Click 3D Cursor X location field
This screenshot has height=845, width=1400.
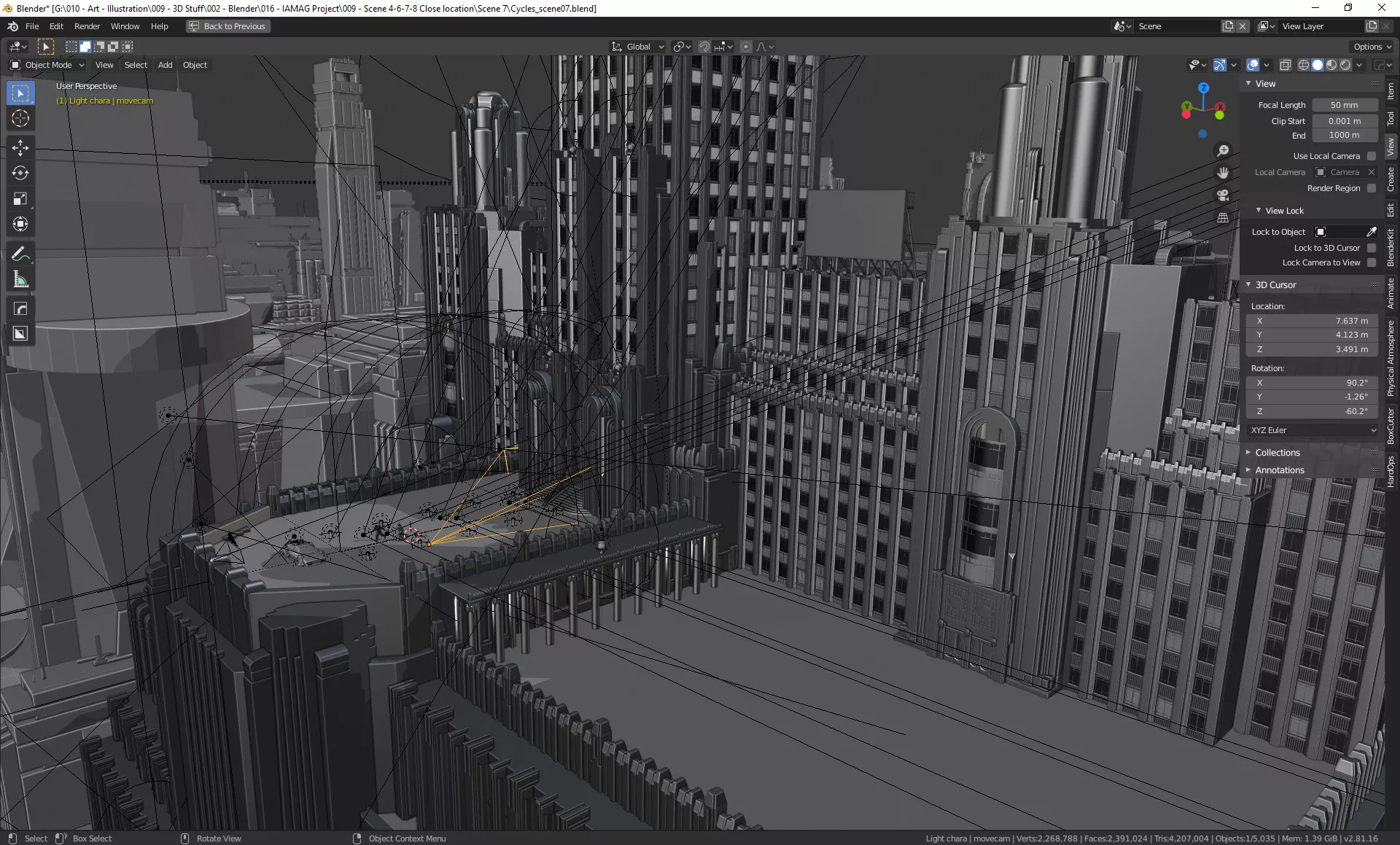coord(1313,321)
